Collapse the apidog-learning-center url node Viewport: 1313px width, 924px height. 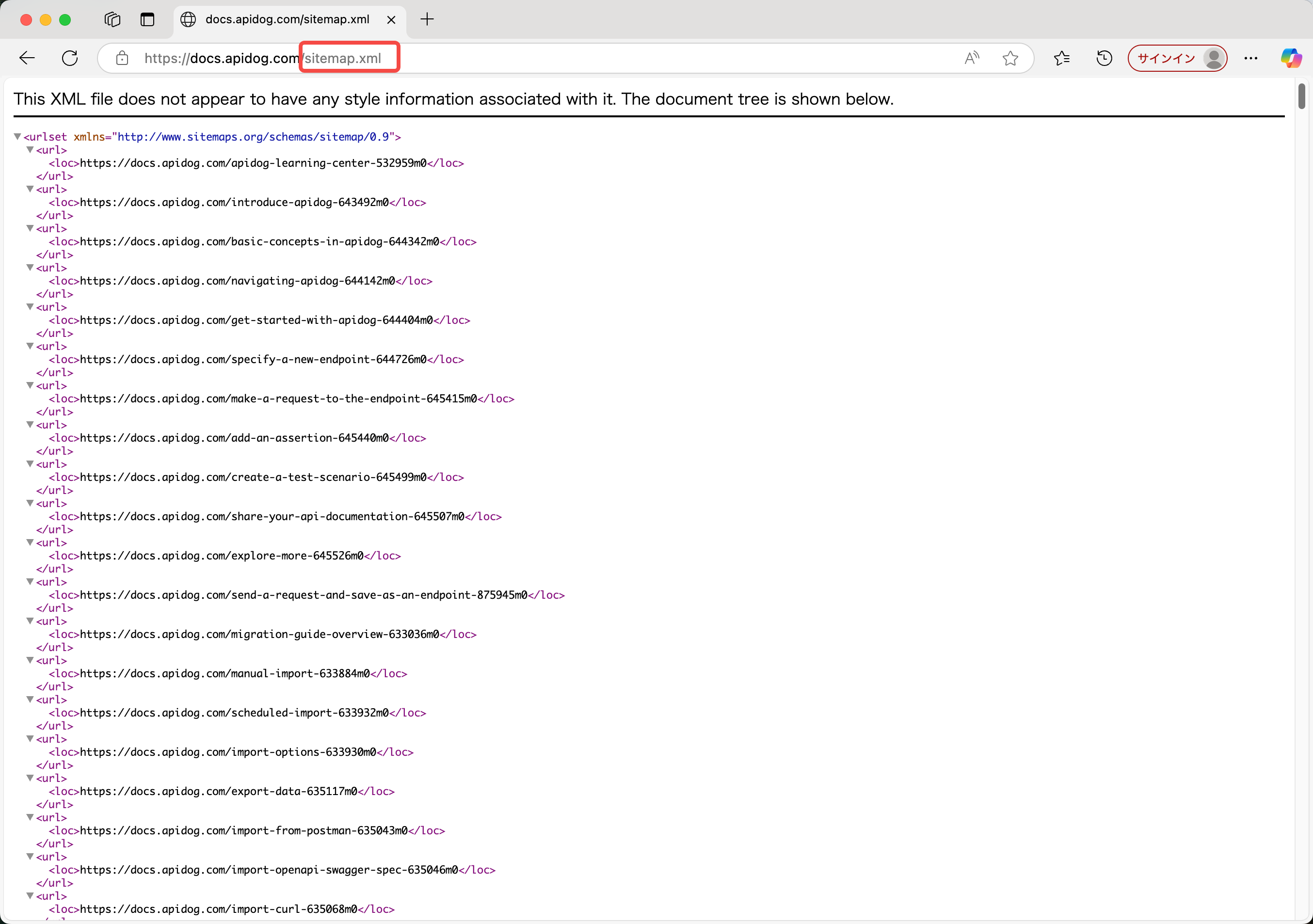click(x=30, y=150)
